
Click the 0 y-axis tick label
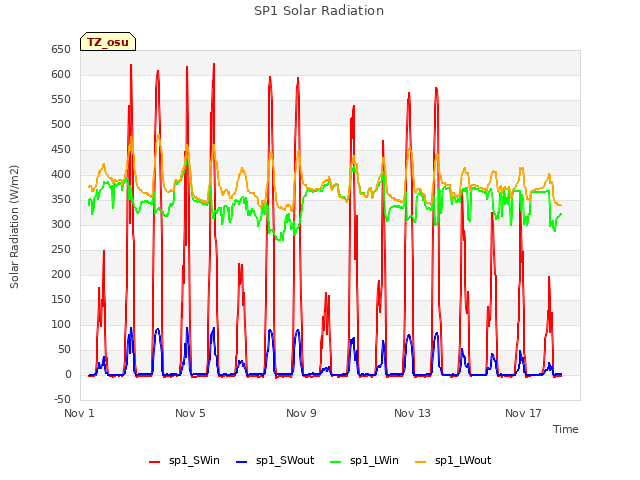[68, 374]
